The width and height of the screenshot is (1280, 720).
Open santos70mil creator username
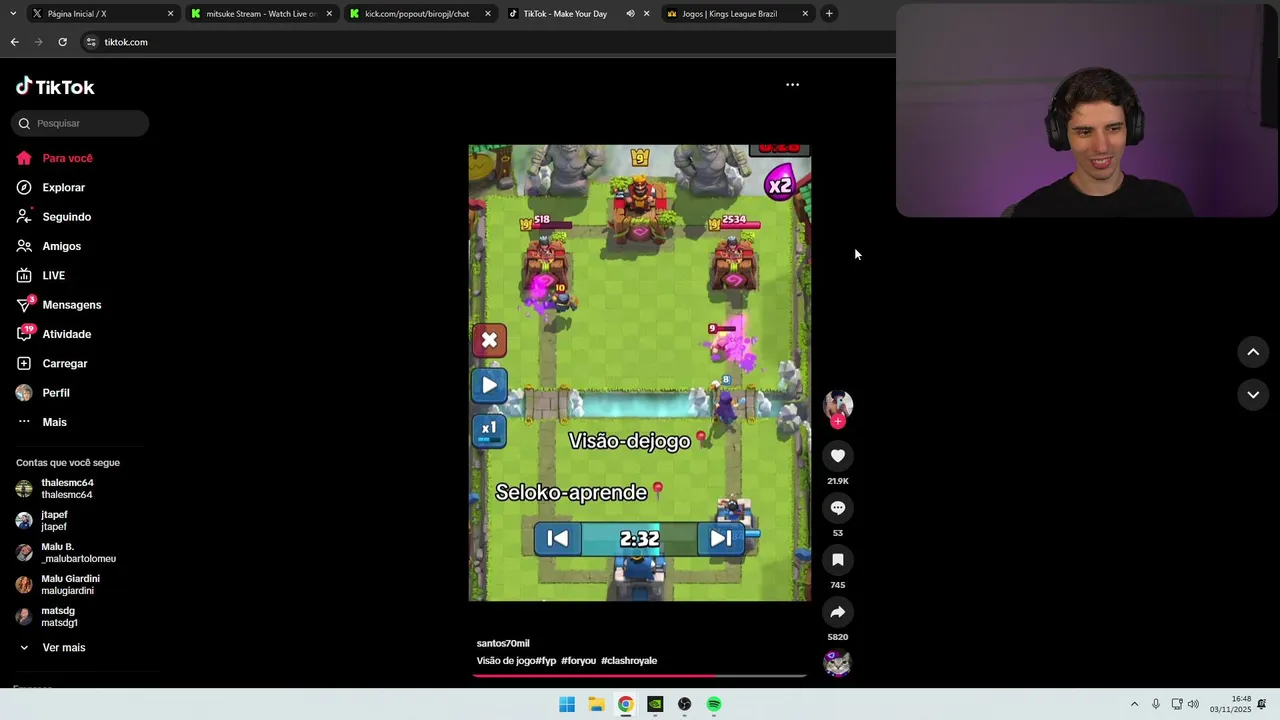[503, 643]
